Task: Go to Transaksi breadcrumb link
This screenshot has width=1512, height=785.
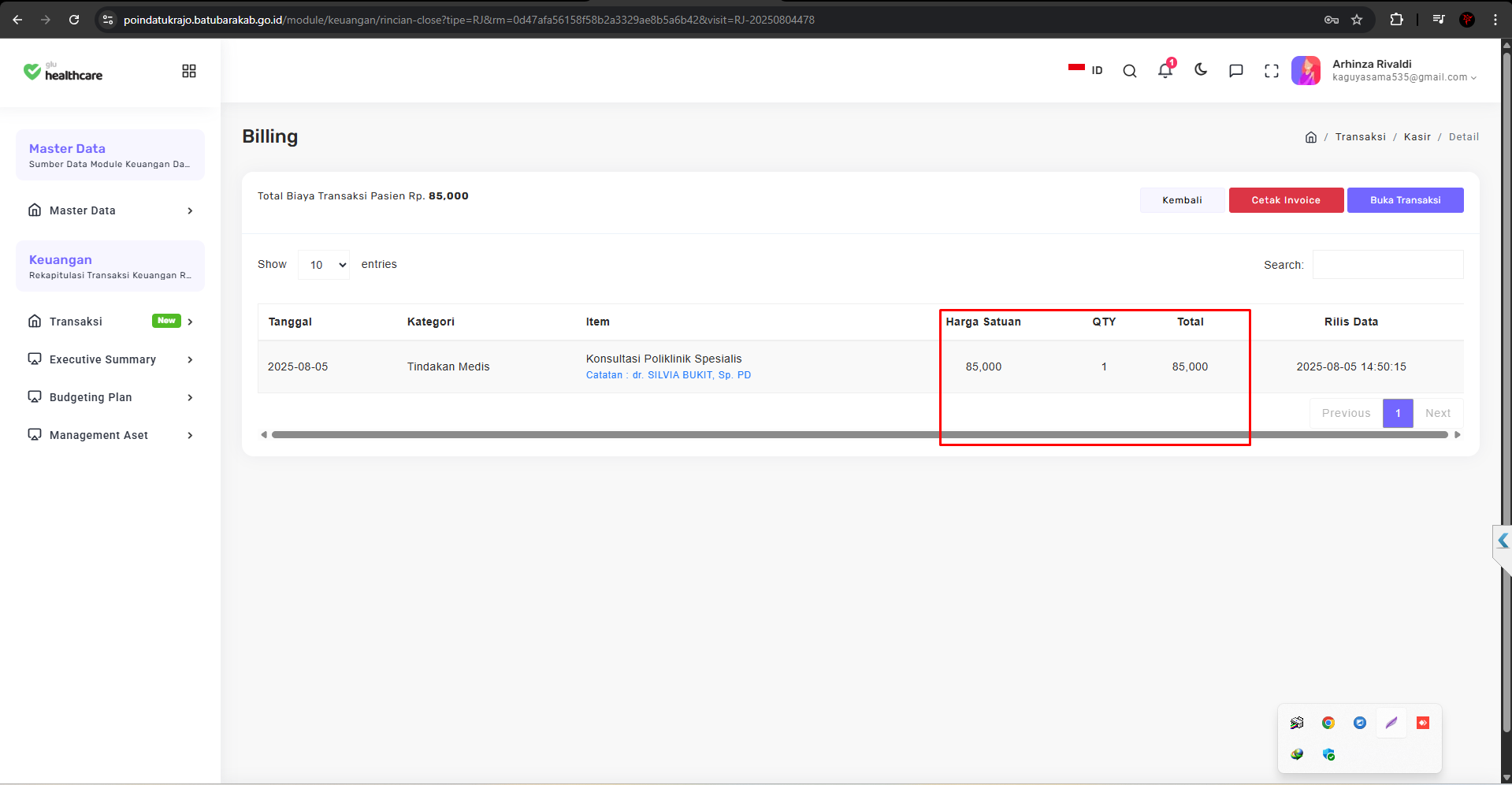Action: (x=1360, y=137)
